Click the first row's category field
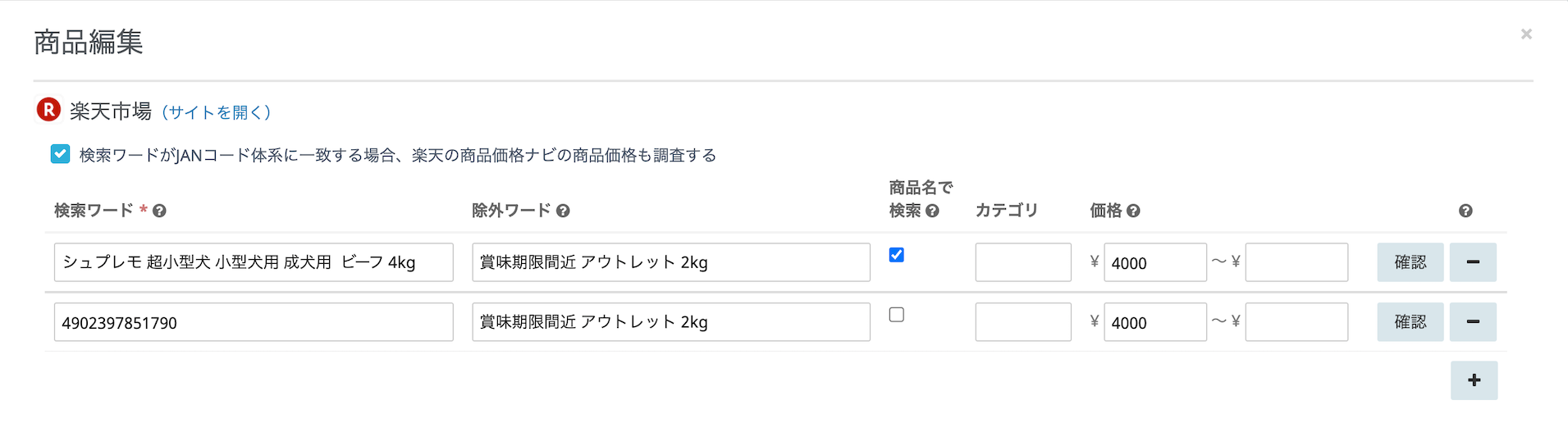This screenshot has width=1568, height=423. click(x=1023, y=262)
